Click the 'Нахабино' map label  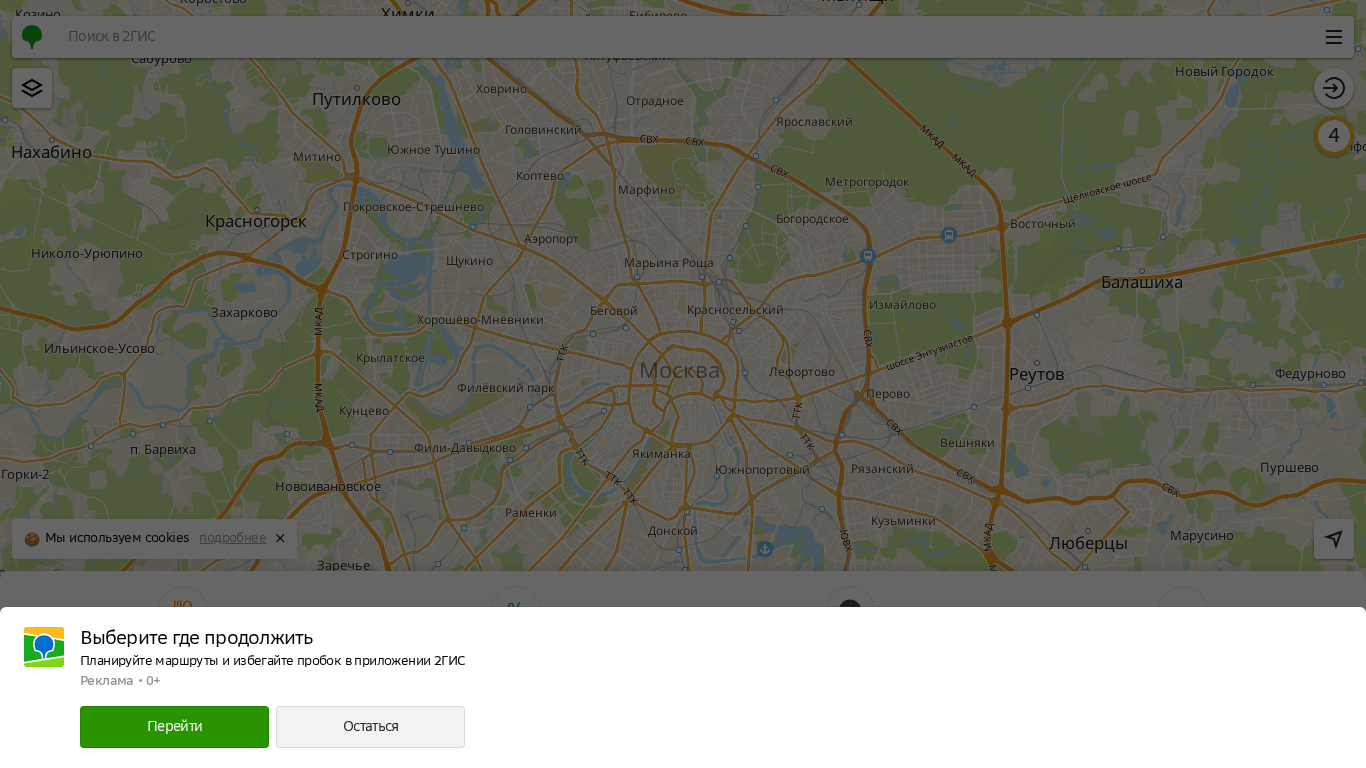(x=52, y=152)
